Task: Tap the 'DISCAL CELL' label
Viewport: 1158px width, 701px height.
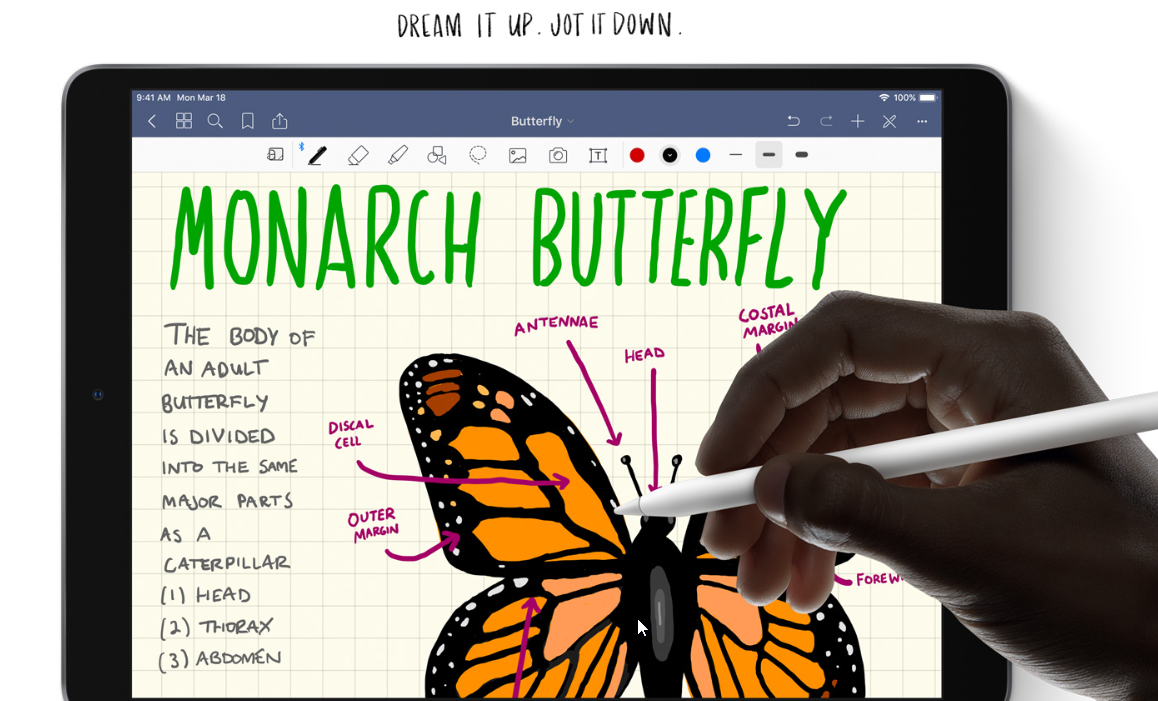Action: point(351,434)
